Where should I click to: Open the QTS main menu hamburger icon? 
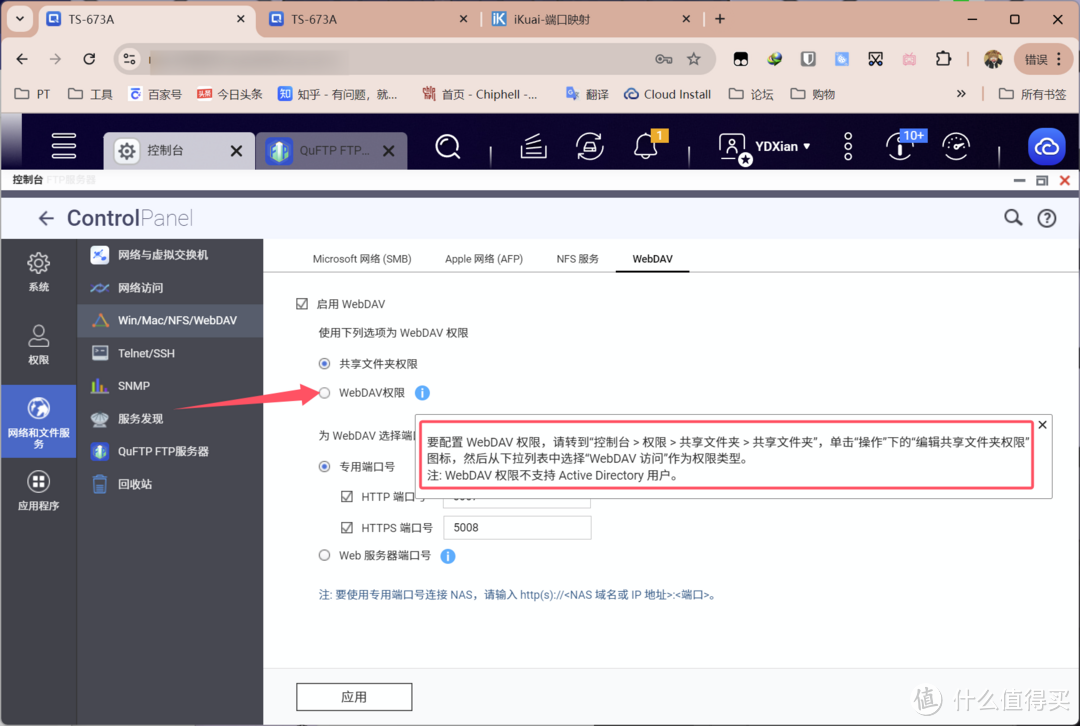click(x=64, y=146)
